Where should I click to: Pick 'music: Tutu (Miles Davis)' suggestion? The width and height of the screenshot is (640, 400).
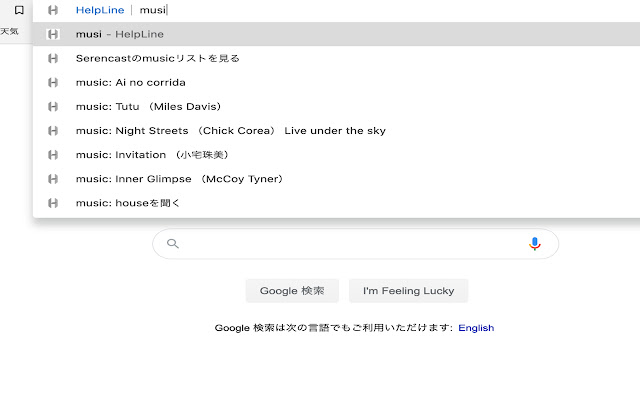pos(336,106)
